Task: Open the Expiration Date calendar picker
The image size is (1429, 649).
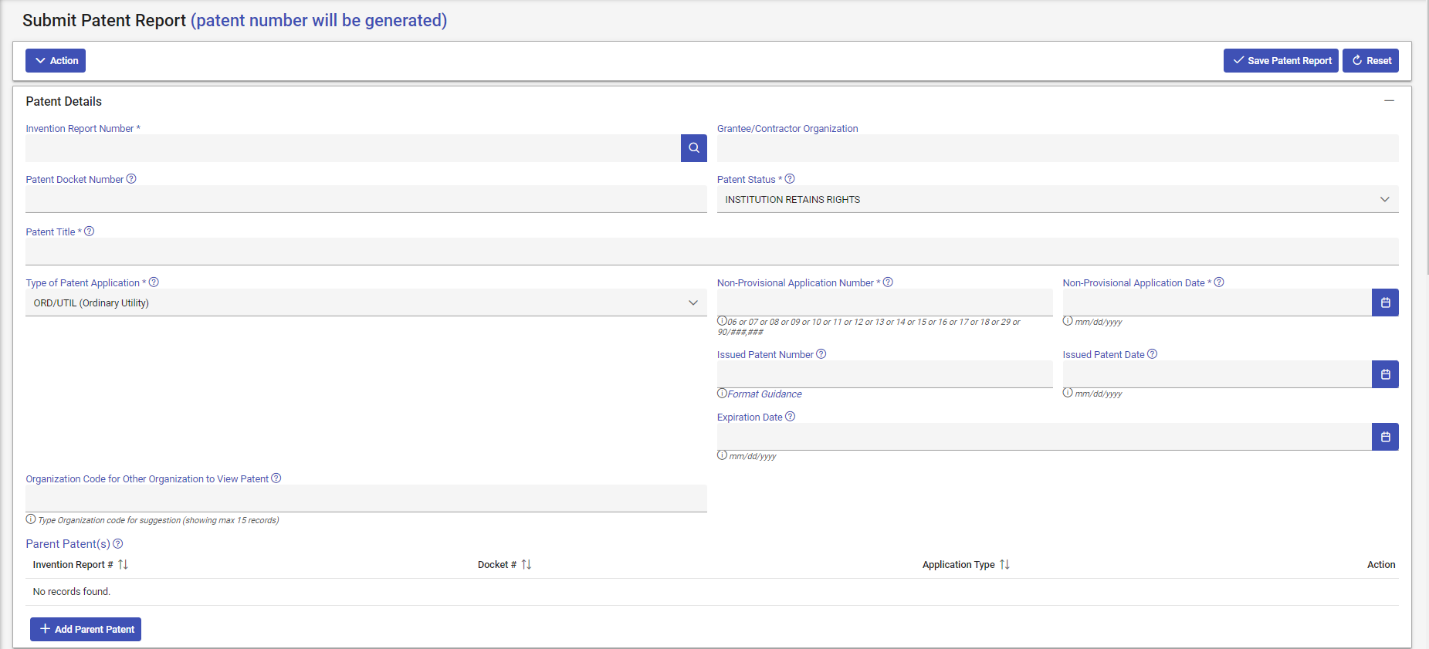Action: click(1385, 437)
